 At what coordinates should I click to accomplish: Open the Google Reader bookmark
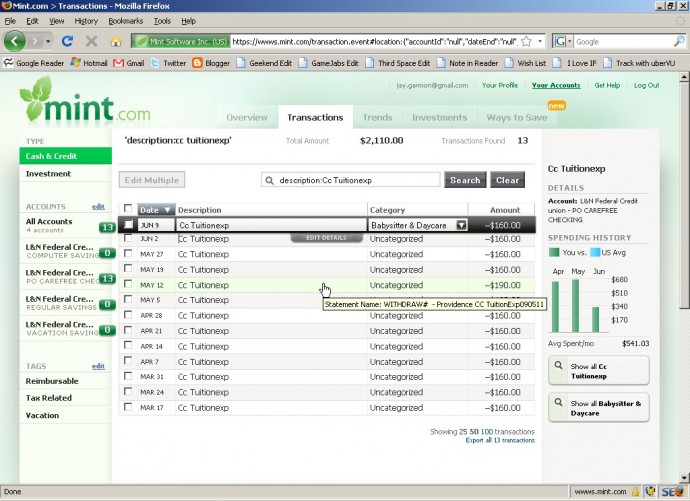[x=33, y=63]
